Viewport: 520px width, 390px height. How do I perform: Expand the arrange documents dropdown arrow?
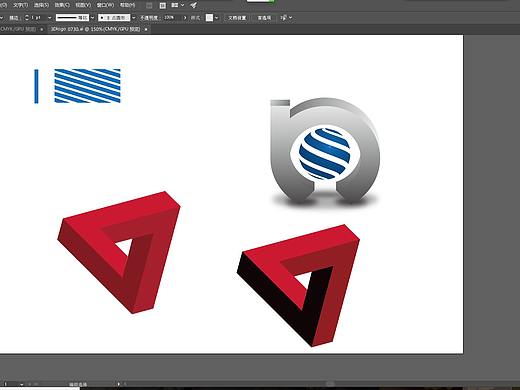[182, 5]
